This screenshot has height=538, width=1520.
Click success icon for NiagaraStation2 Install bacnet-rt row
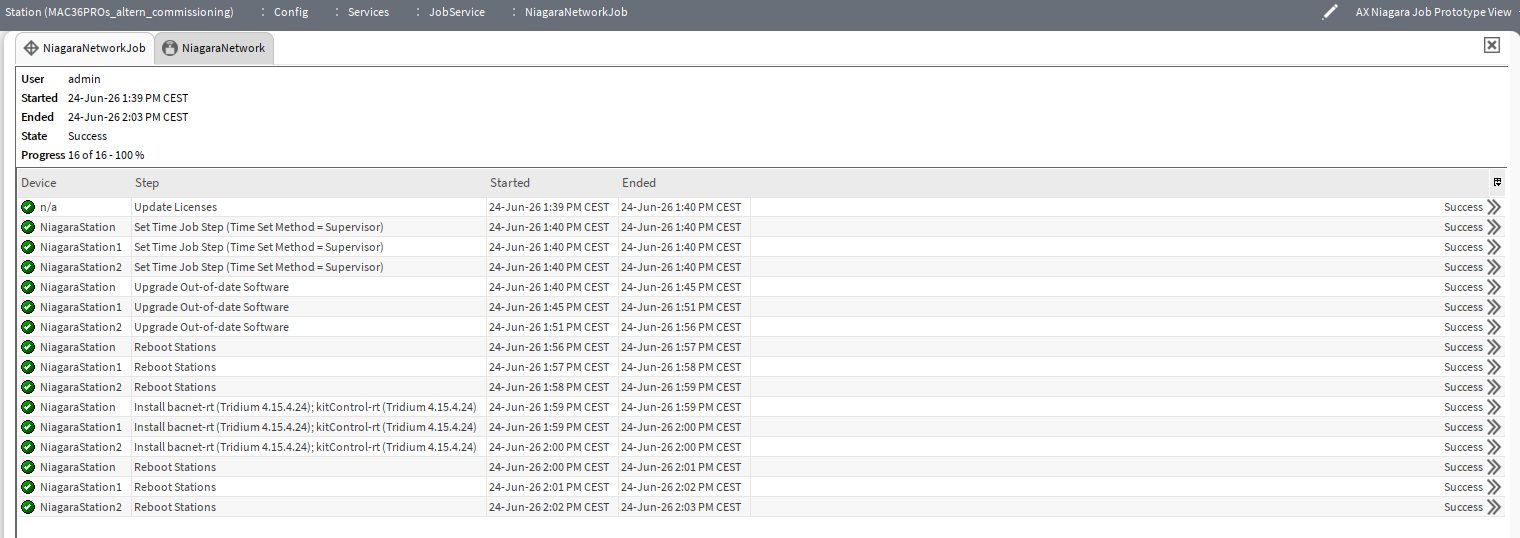(x=28, y=447)
